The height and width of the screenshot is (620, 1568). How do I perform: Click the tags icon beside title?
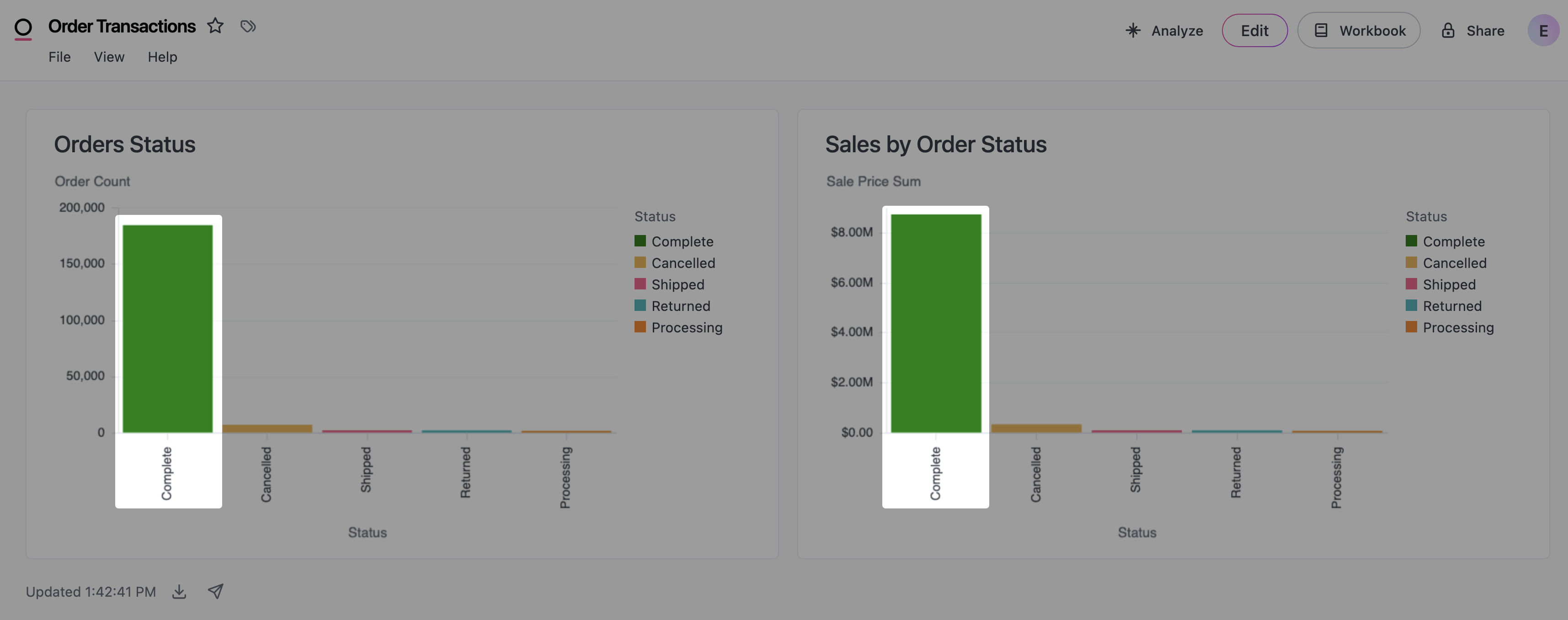[x=248, y=26]
